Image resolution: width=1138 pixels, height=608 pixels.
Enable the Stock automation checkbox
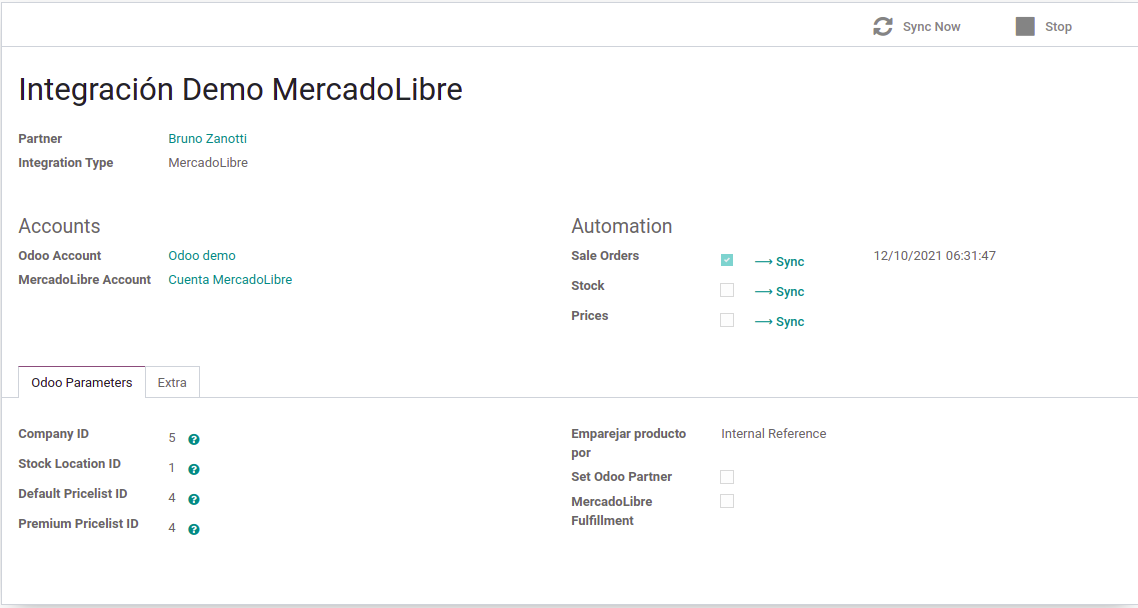click(x=727, y=290)
